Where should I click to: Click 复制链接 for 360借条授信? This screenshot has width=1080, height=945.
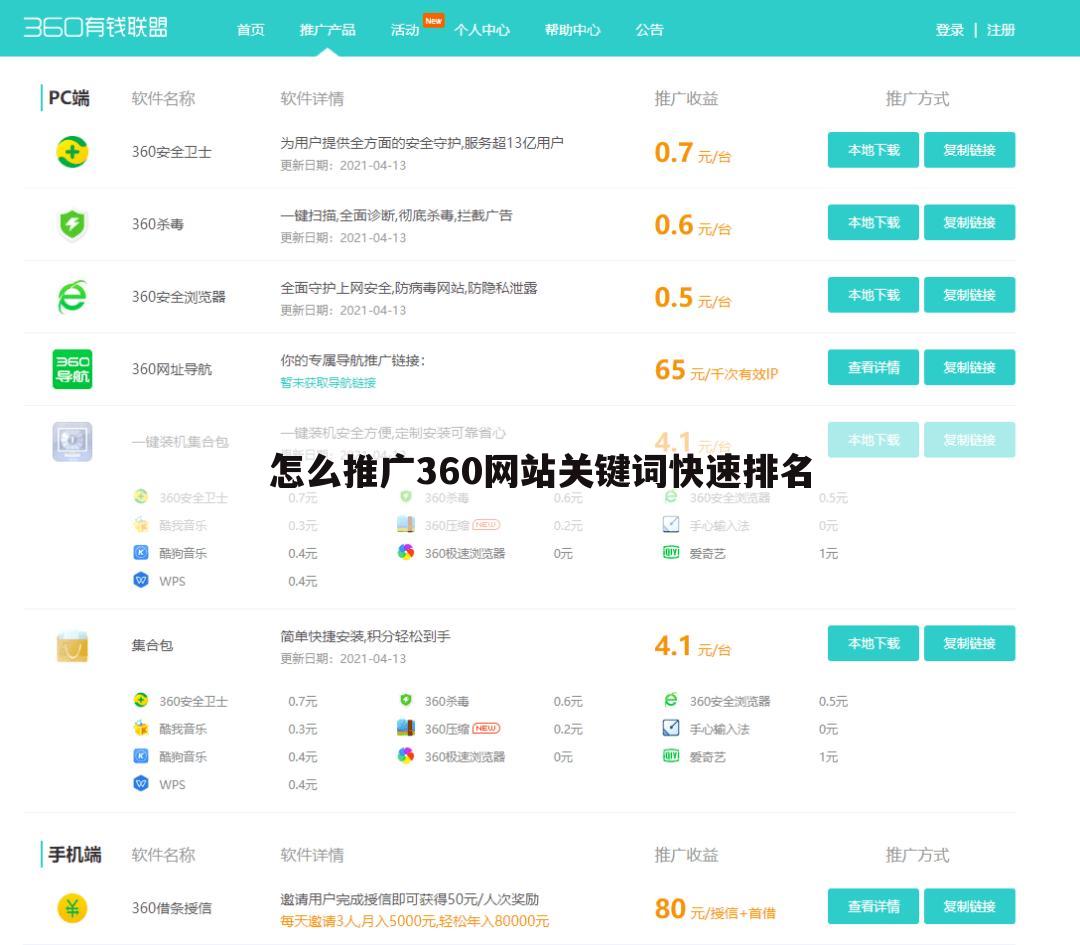click(969, 906)
